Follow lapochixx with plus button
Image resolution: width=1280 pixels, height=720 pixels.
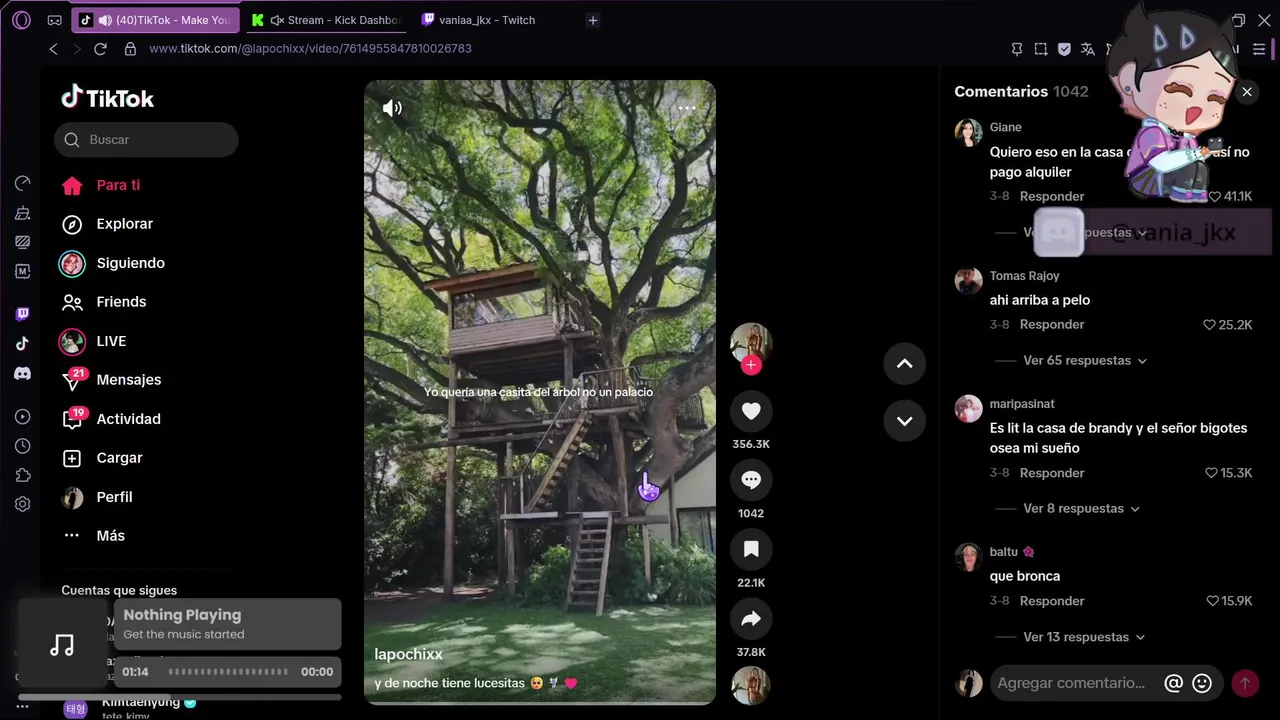point(751,365)
